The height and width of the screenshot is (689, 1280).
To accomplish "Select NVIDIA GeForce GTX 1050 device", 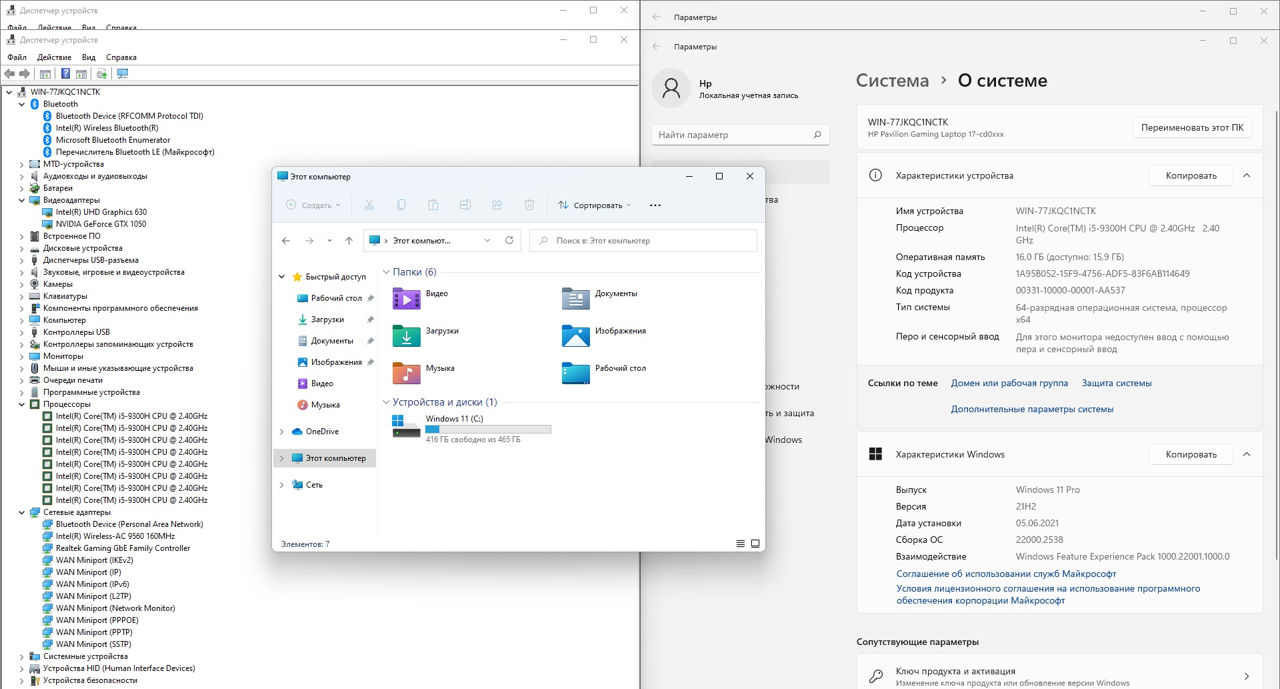I will (x=101, y=224).
